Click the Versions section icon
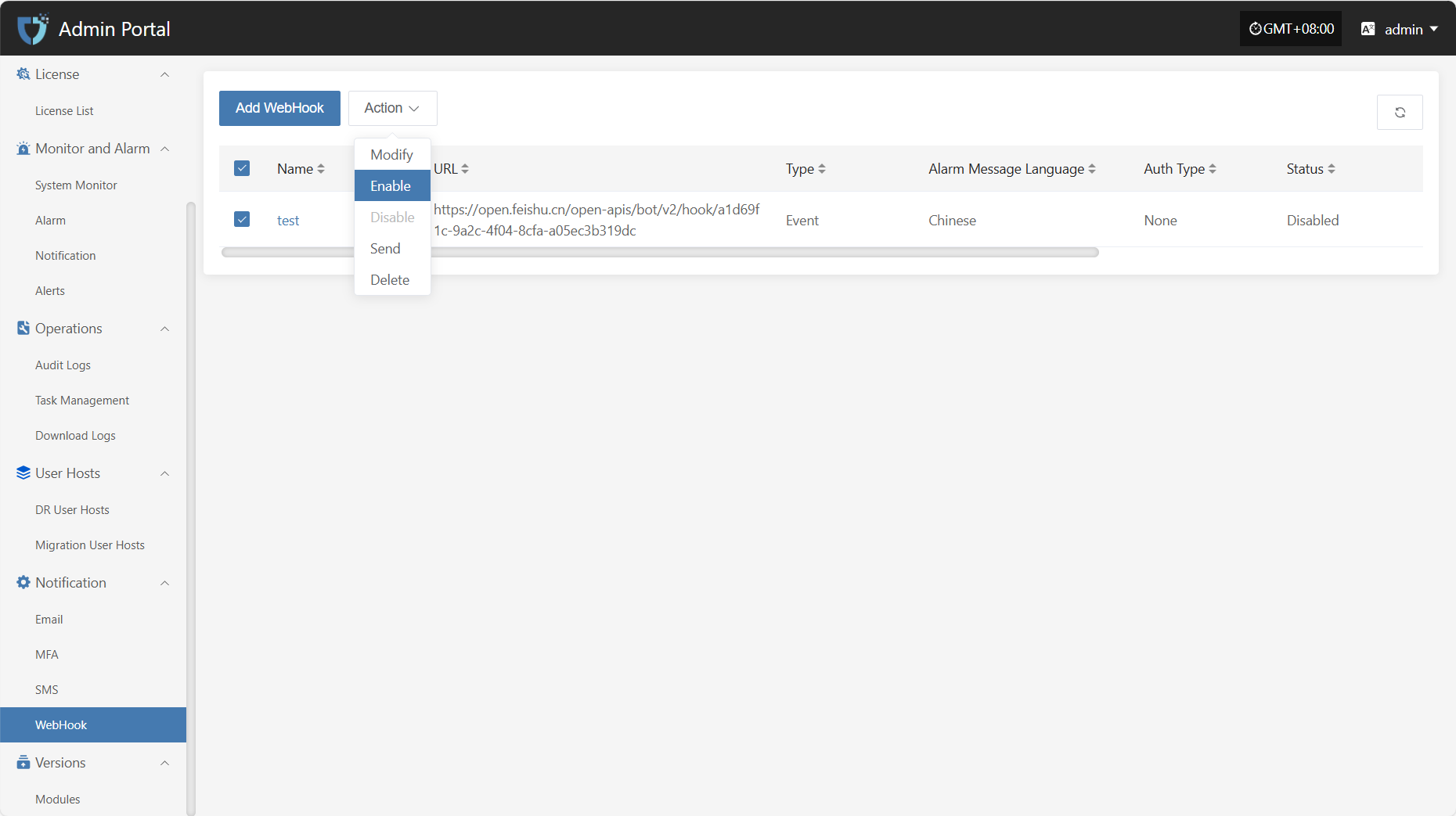The height and width of the screenshot is (816, 1456). click(23, 763)
